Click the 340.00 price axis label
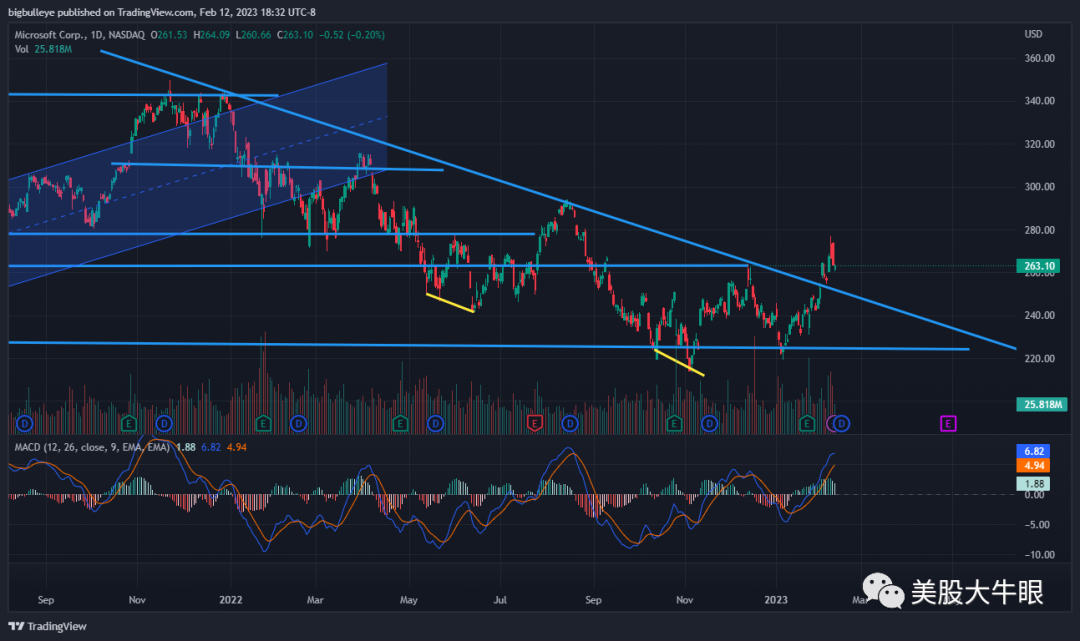Image resolution: width=1080 pixels, height=641 pixels. [1039, 101]
